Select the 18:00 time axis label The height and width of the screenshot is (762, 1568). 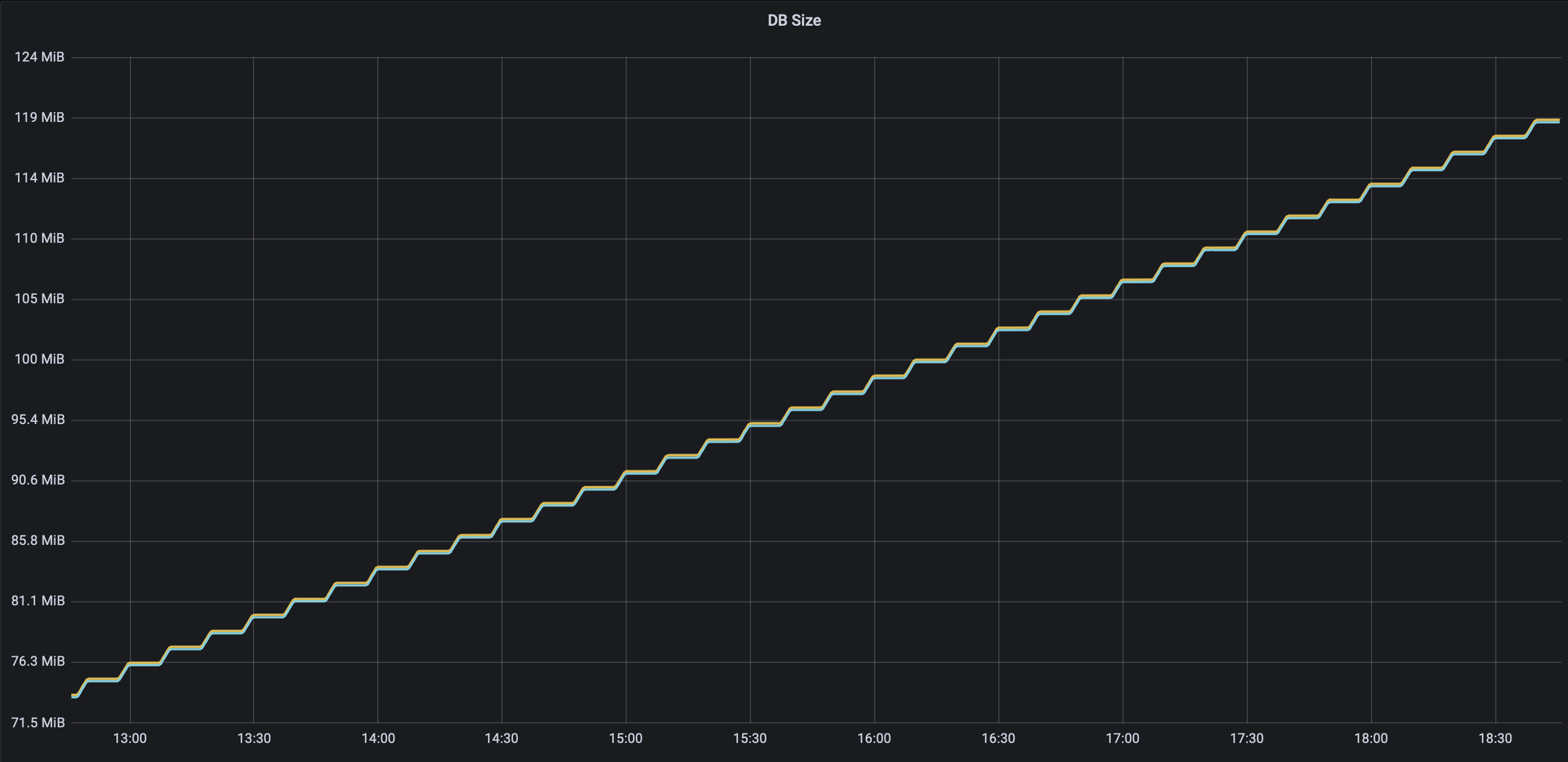point(1371,739)
